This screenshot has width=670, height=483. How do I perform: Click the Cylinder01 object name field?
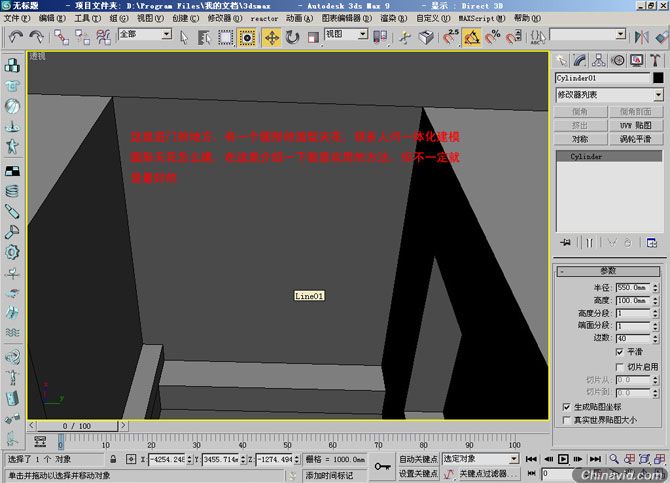(x=602, y=78)
